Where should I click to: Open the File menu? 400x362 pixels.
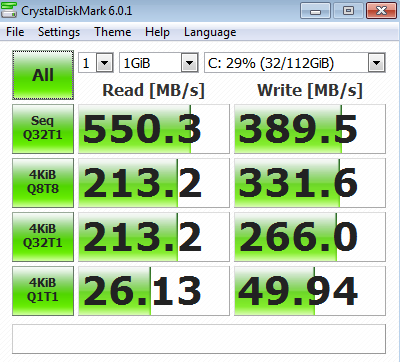(15, 32)
